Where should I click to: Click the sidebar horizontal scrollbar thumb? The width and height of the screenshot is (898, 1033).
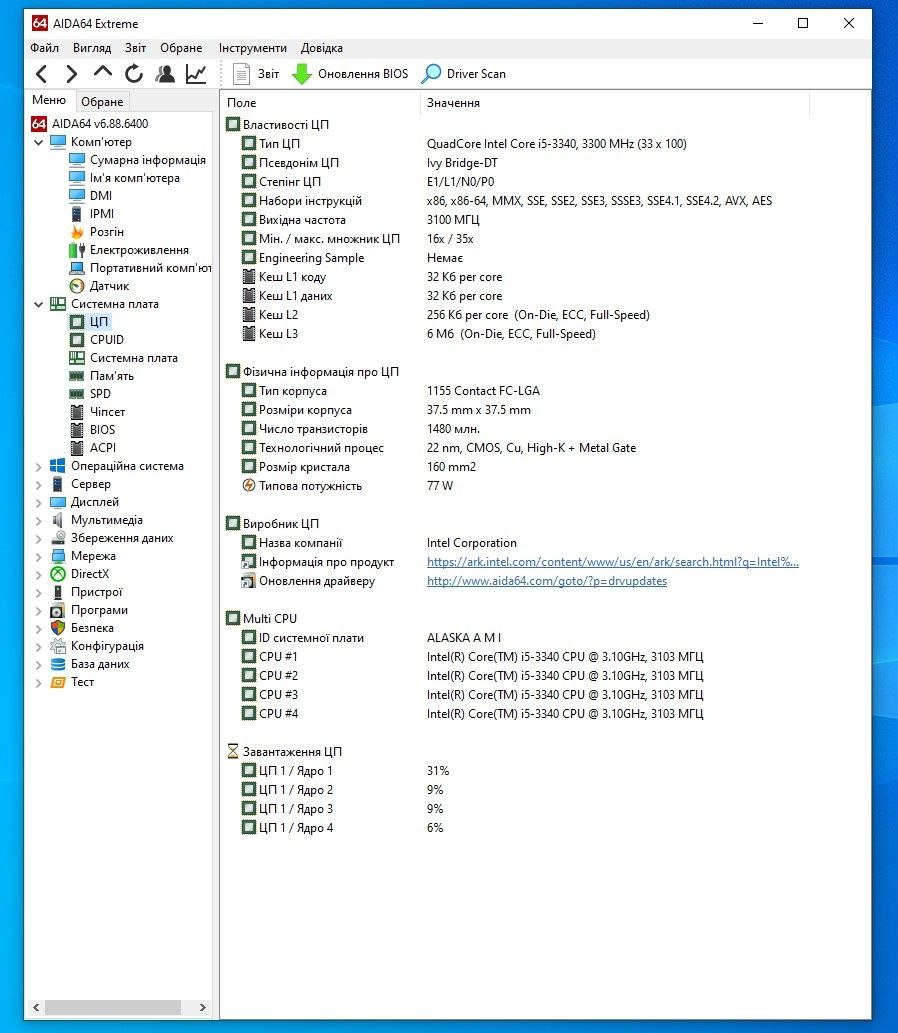(113, 1007)
